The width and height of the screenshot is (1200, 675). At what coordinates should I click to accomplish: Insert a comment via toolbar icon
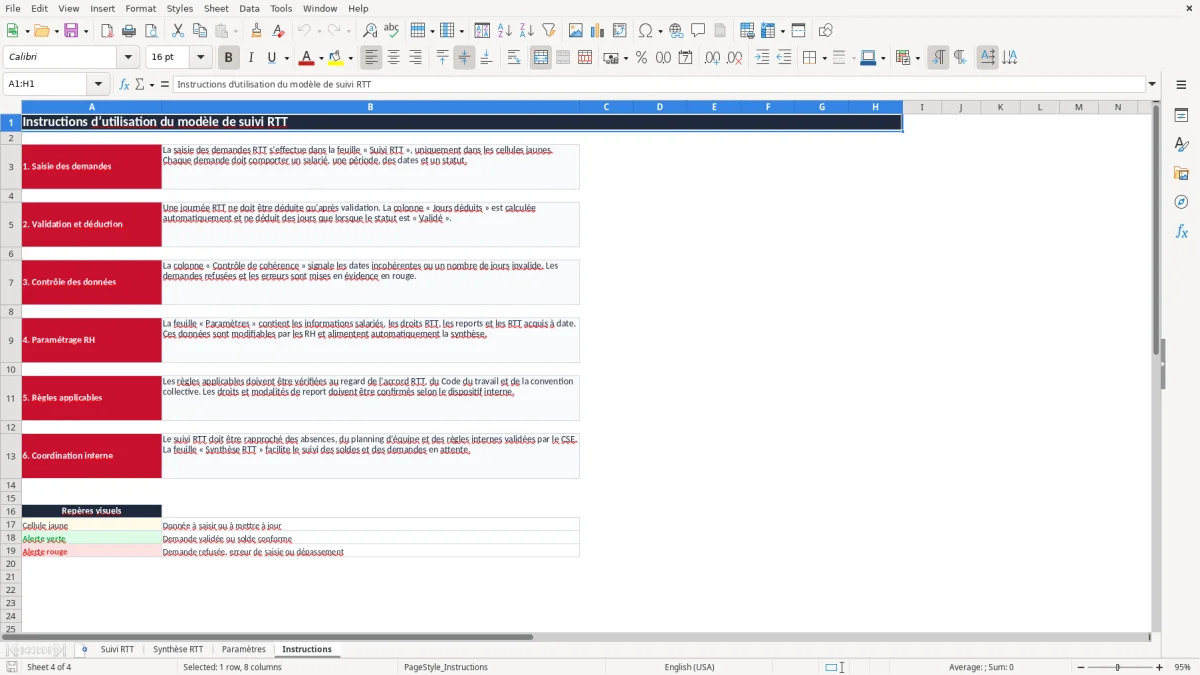tap(698, 31)
